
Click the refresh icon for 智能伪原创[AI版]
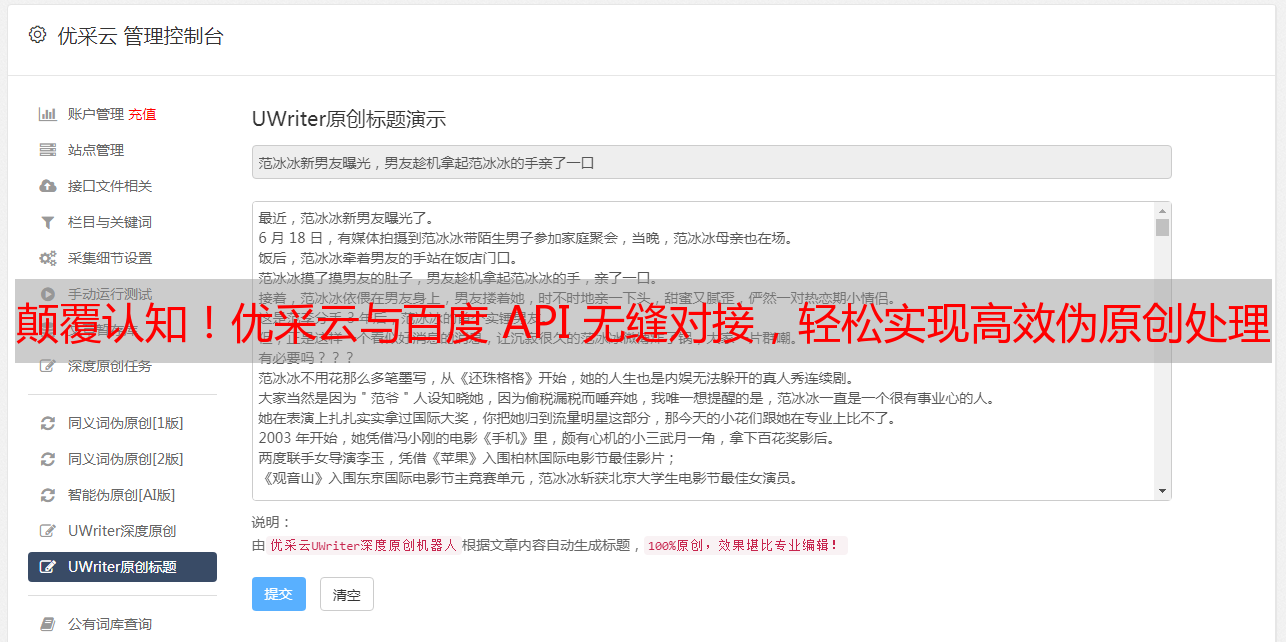(x=47, y=495)
